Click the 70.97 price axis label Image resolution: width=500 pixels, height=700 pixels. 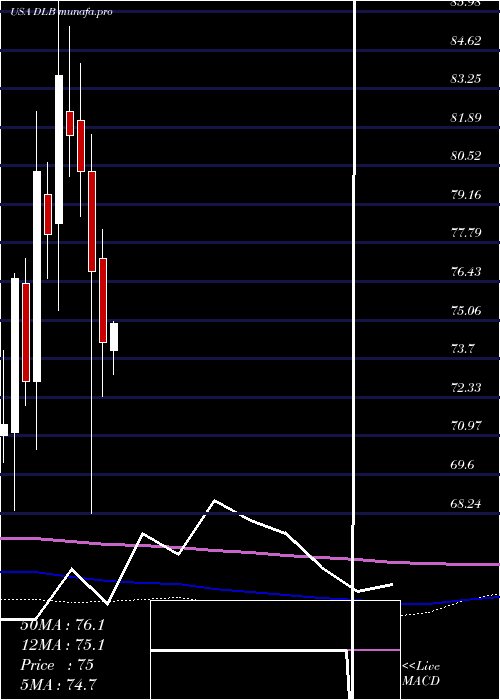pos(467,425)
